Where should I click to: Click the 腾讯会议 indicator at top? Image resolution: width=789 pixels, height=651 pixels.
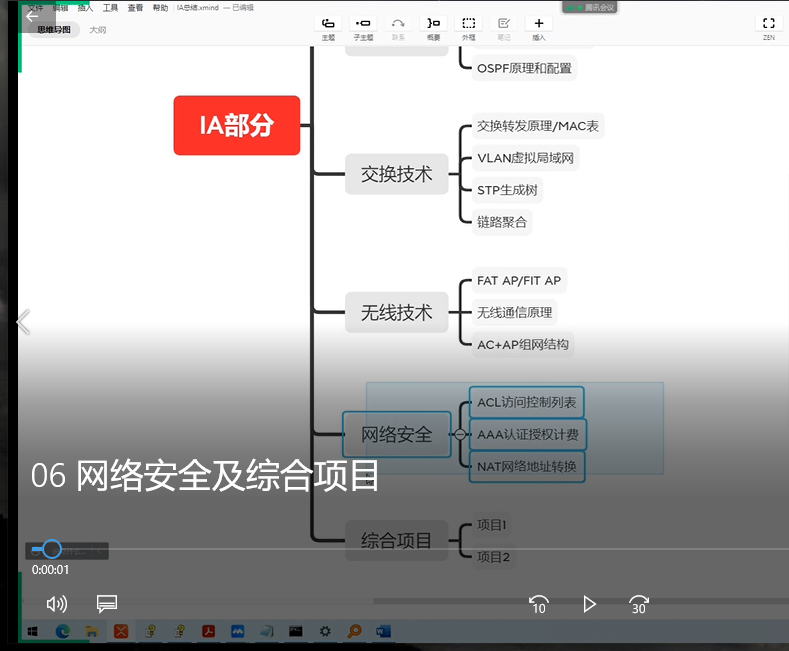(589, 8)
